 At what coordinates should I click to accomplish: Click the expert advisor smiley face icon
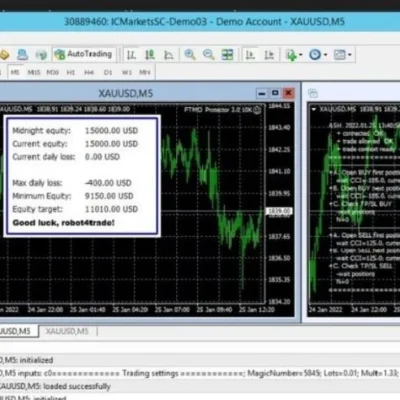coord(257,110)
